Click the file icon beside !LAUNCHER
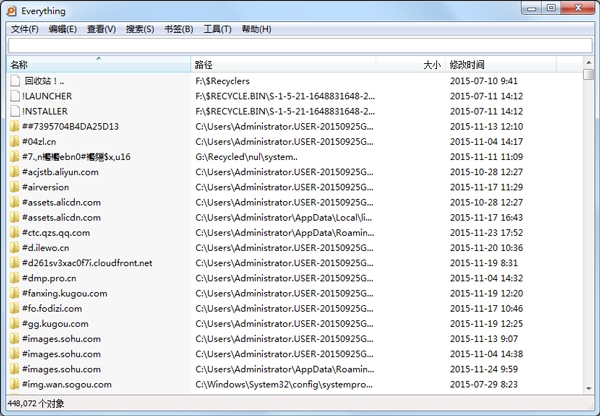600x416 pixels. [x=13, y=96]
